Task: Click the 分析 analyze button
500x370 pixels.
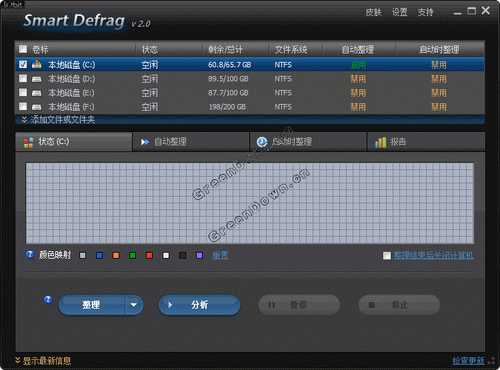Action: click(x=199, y=305)
